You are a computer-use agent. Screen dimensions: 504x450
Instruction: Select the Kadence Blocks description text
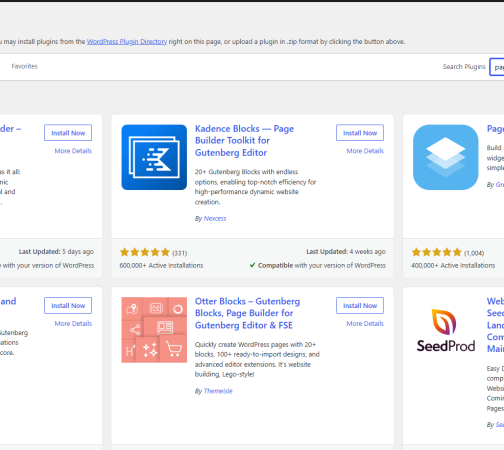tap(255, 187)
